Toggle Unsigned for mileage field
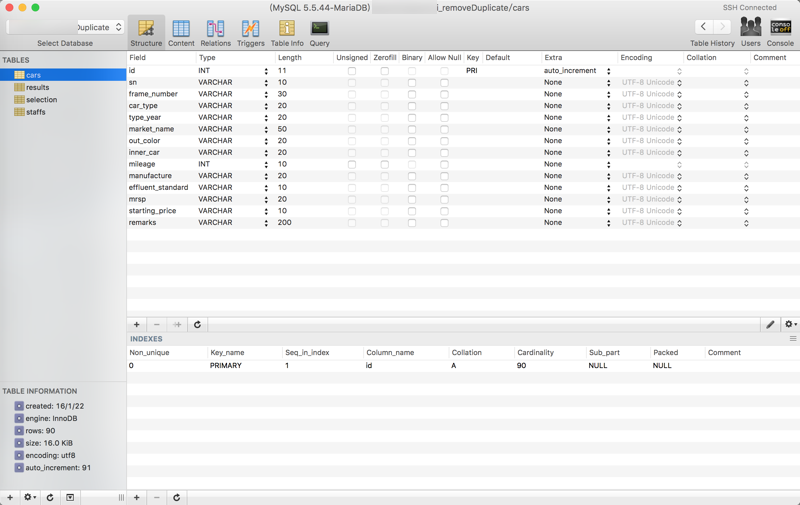Viewport: 800px width, 505px height. pyautogui.click(x=352, y=164)
